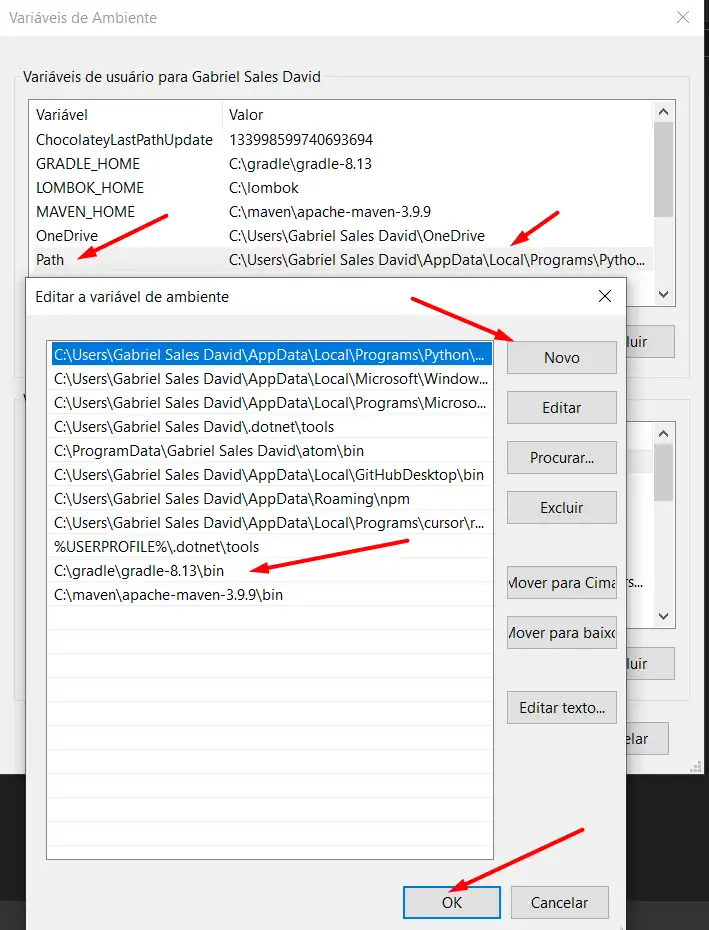Select the GRADLE_HOME variable row
The width and height of the screenshot is (709, 930).
[x=88, y=164]
